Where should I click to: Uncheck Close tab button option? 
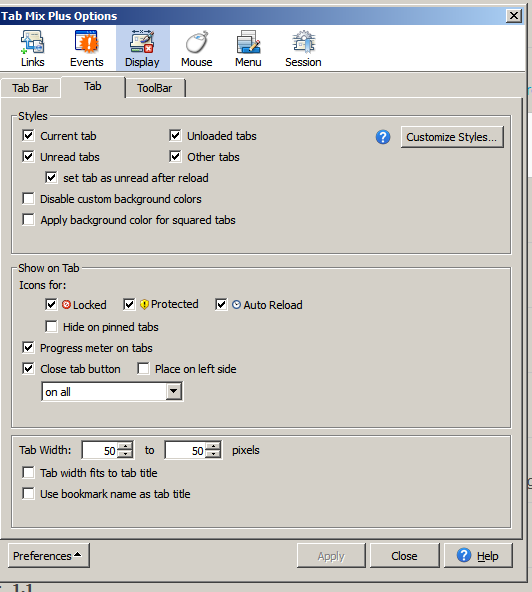point(28,368)
